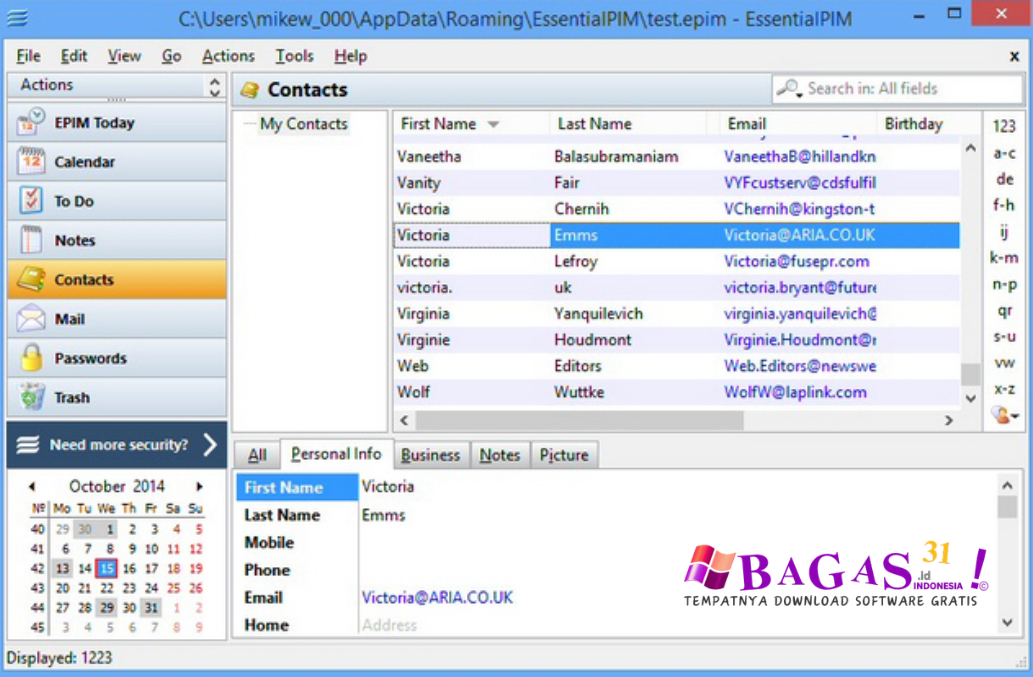Click details pane scrollbar down arrow
Viewport: 1033px width, 677px height.
1007,622
